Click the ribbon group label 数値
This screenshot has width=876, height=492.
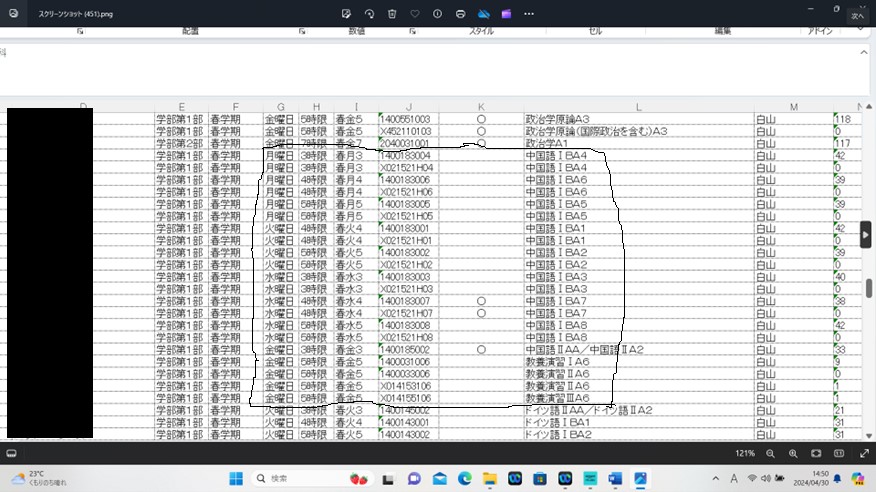[x=356, y=31]
